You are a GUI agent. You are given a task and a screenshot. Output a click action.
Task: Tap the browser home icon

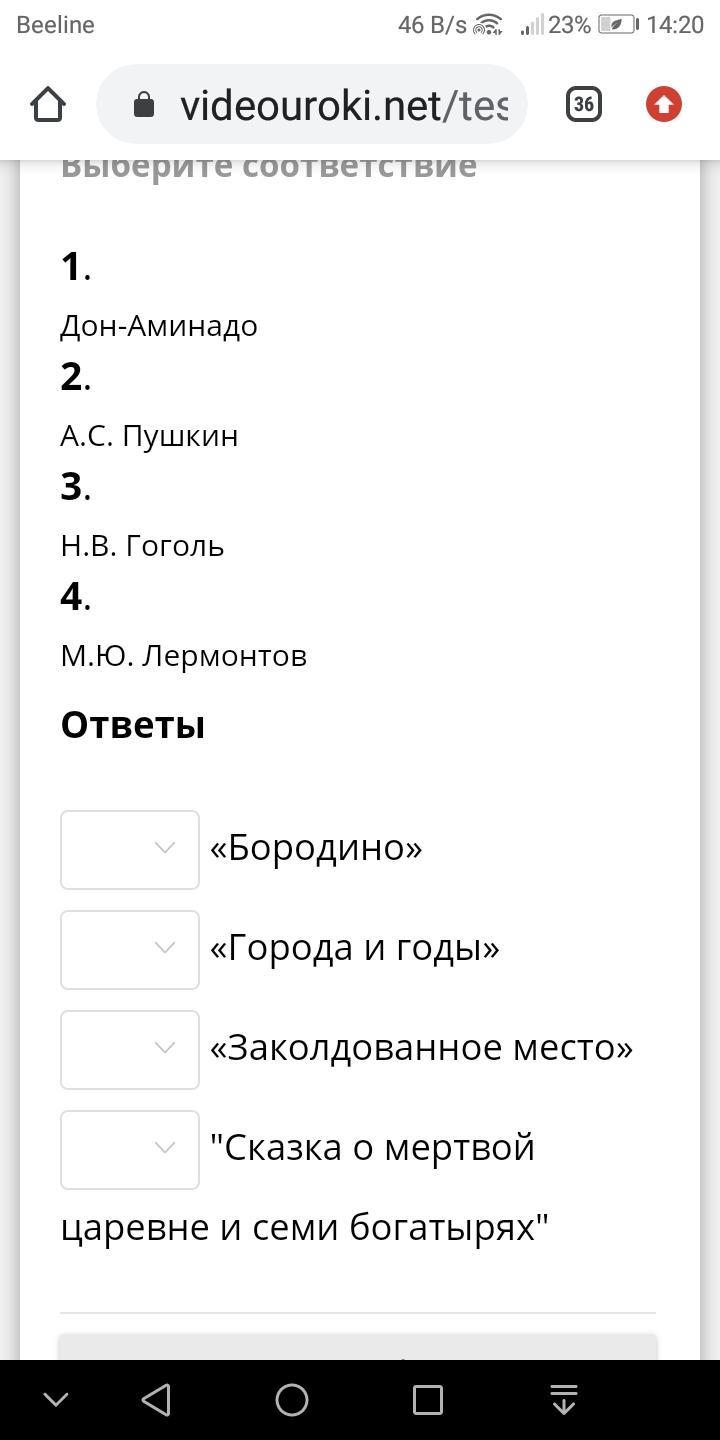[48, 104]
